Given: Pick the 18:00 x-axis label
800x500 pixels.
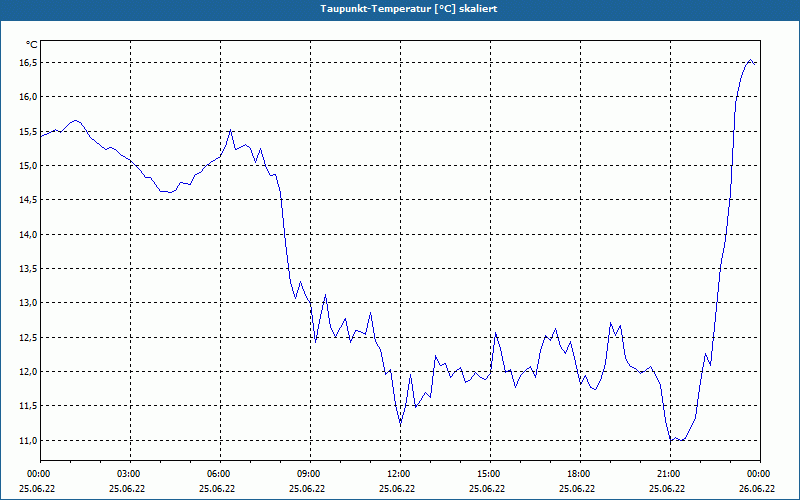Looking at the screenshot, I should pyautogui.click(x=580, y=474).
